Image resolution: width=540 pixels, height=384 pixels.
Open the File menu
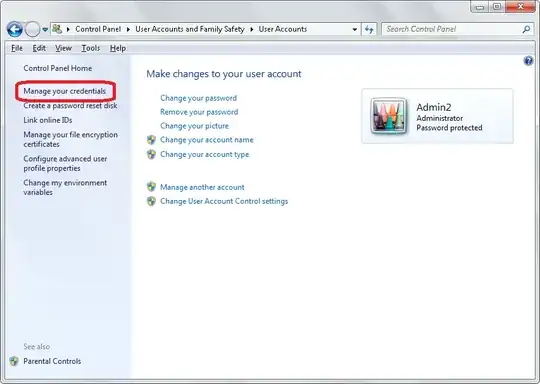click(17, 48)
